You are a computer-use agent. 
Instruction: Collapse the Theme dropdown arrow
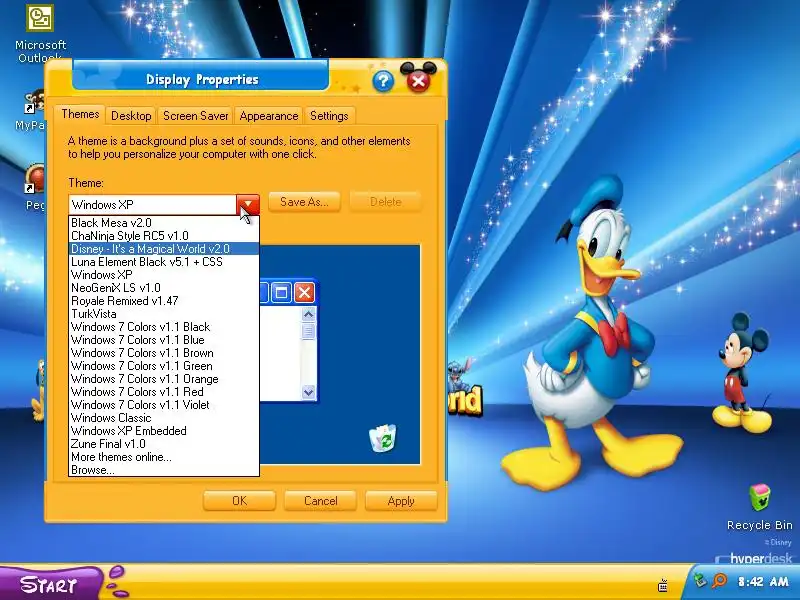(248, 205)
